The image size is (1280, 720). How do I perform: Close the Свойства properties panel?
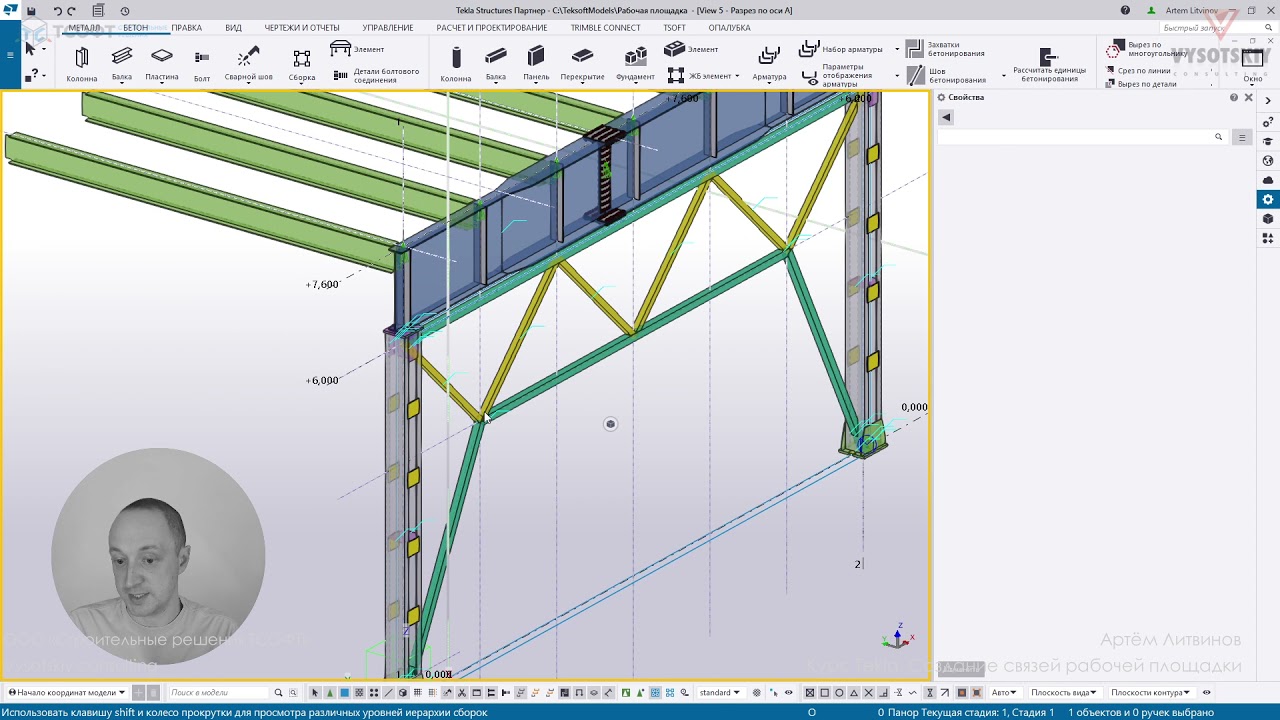tap(1248, 97)
